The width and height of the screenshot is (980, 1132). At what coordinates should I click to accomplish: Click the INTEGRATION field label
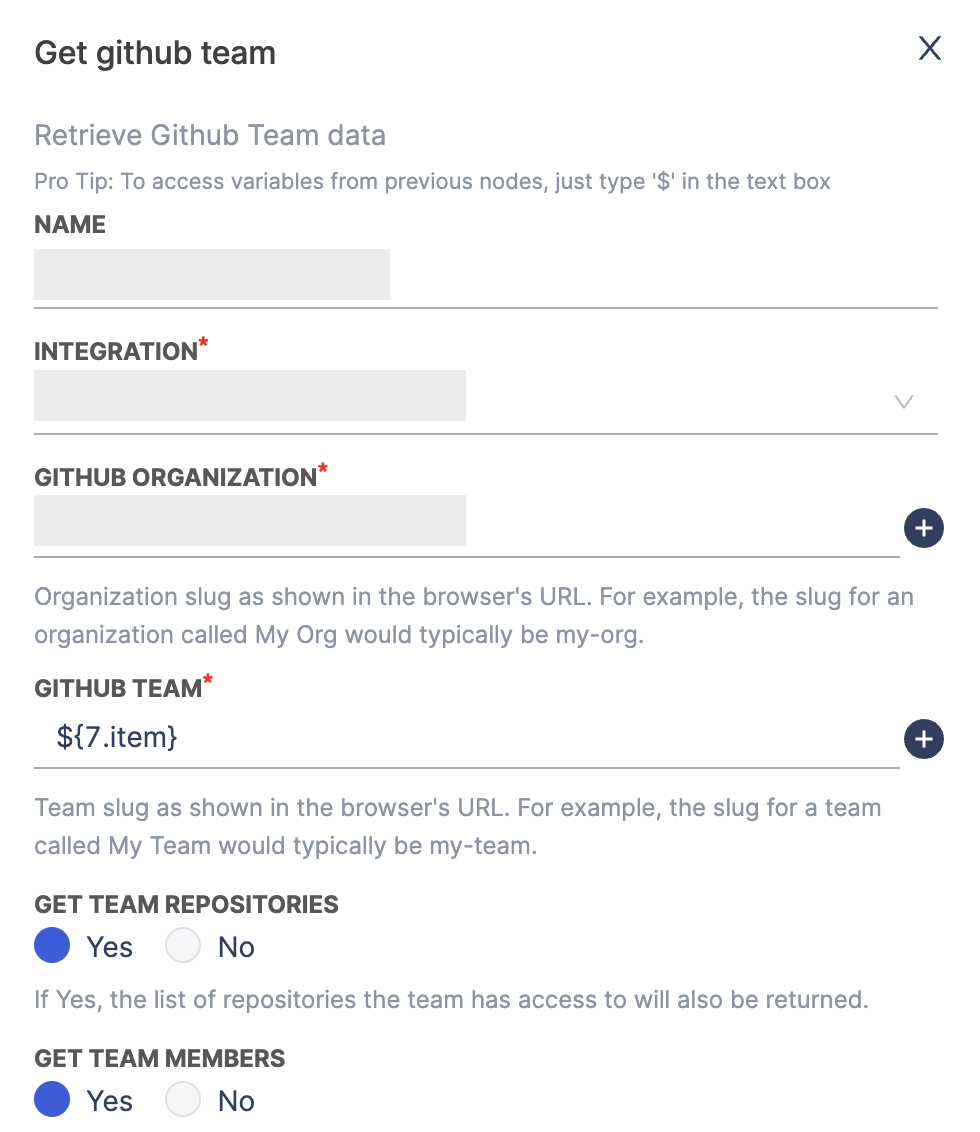(x=116, y=352)
